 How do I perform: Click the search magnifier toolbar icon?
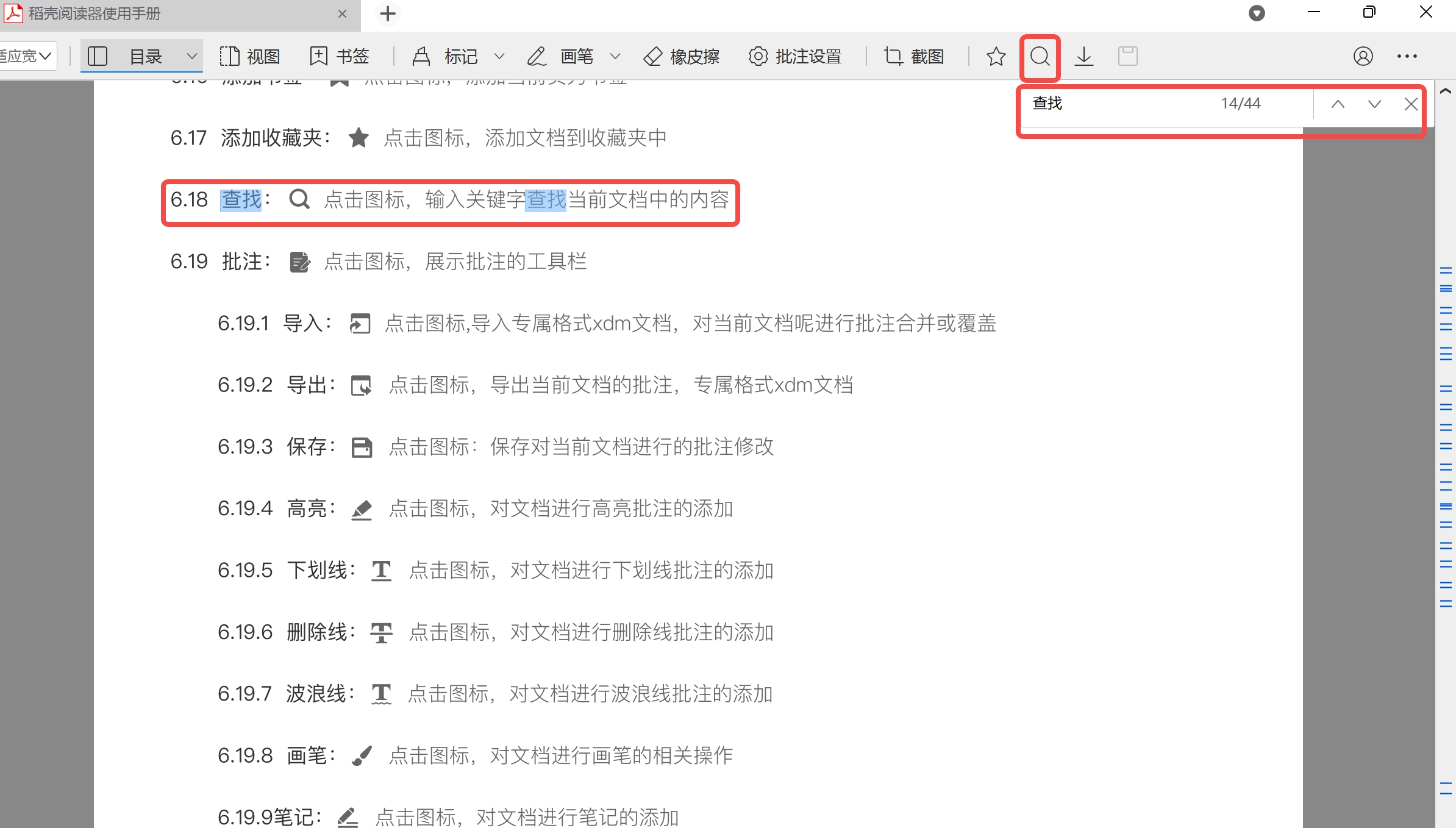[x=1040, y=57]
